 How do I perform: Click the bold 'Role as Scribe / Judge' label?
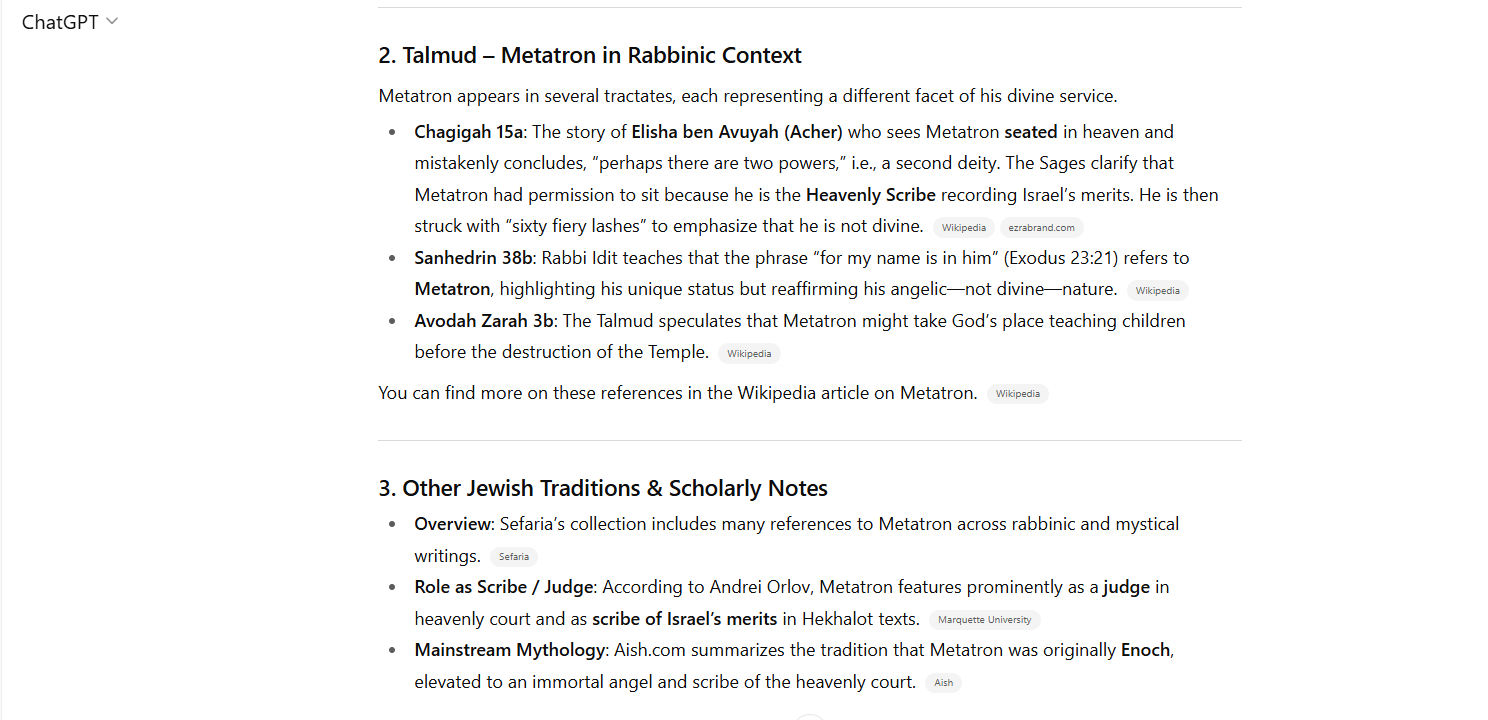click(x=504, y=587)
